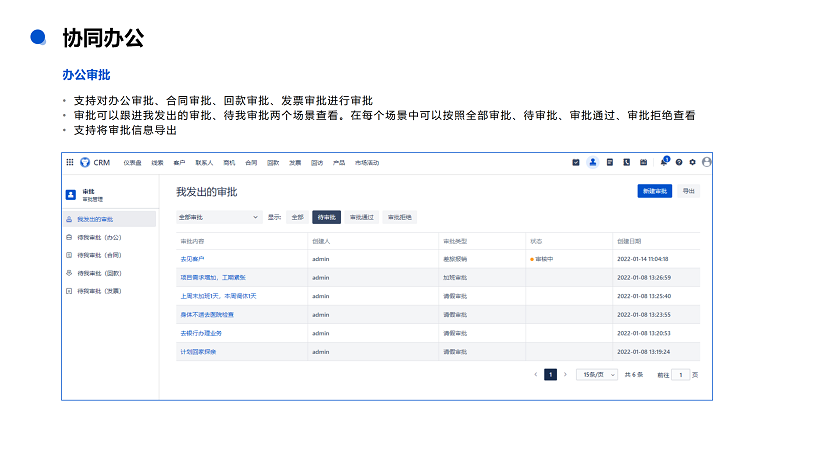
Task: Open the app launcher grid icon
Action: (70, 163)
